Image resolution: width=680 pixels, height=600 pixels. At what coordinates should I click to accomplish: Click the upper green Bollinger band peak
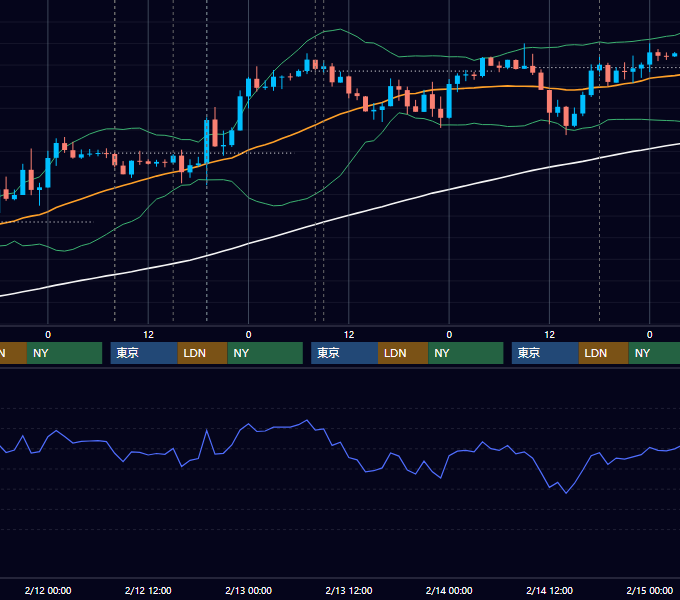click(340, 29)
